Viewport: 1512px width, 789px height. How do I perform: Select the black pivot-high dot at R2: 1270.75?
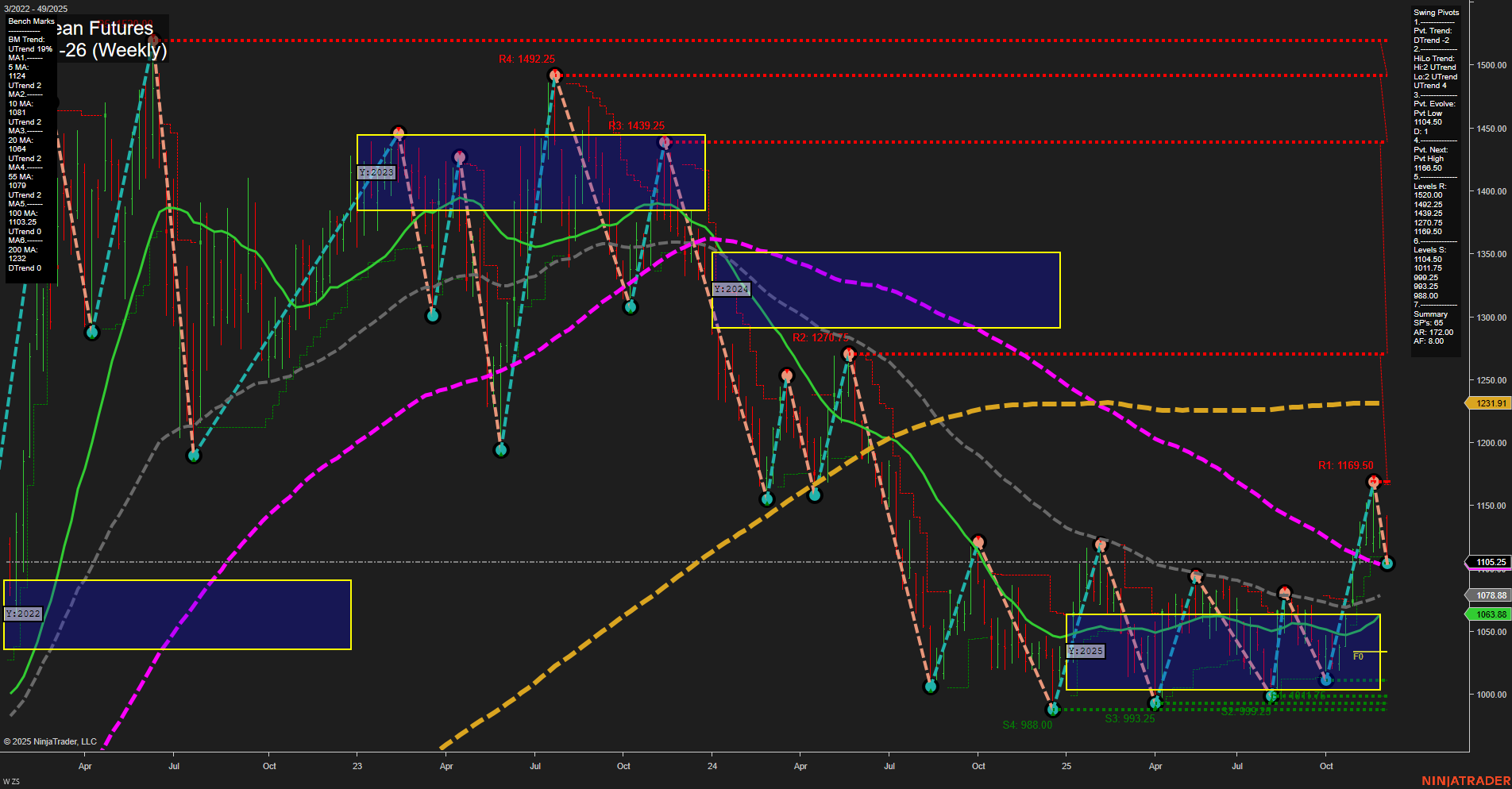(848, 354)
